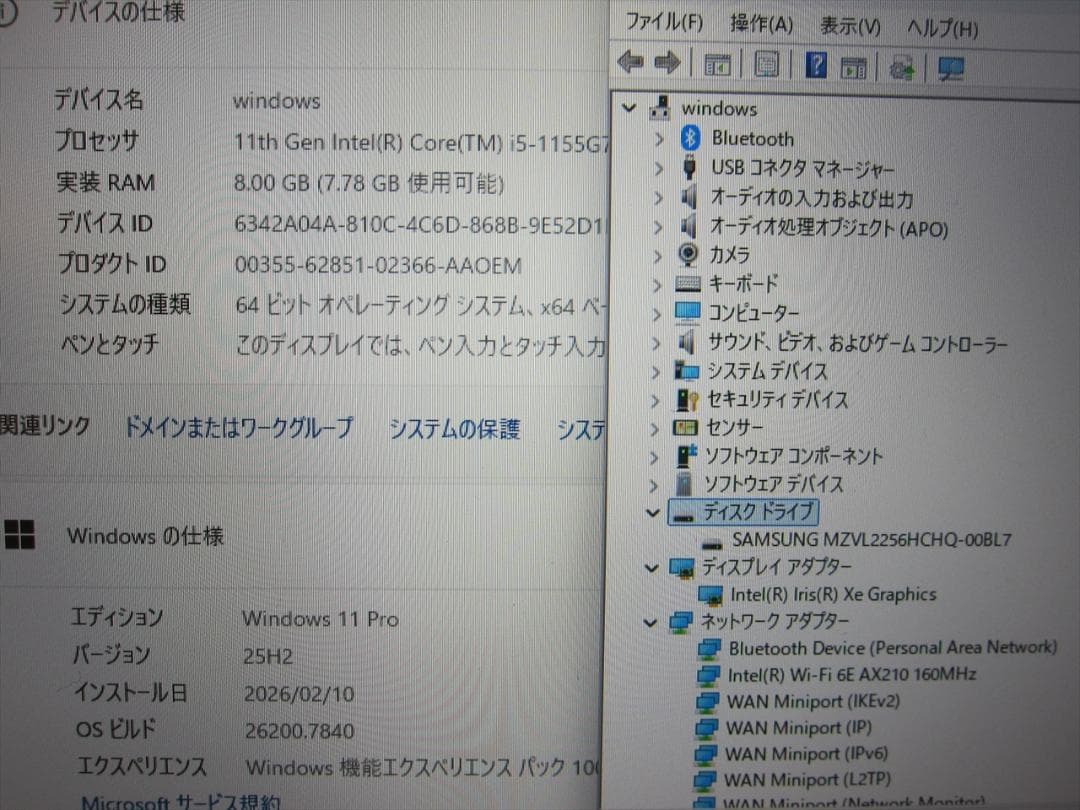Click device ID starting 6342A04A-810C
The image size is (1080, 810).
pos(419,225)
